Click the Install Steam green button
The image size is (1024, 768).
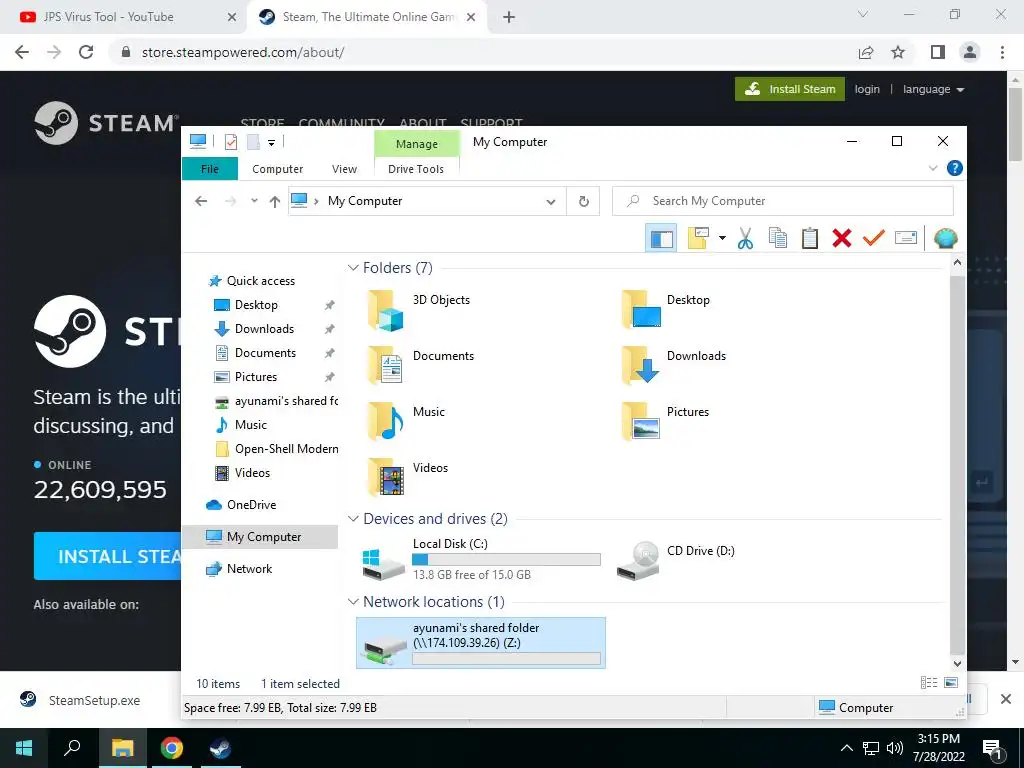point(790,89)
